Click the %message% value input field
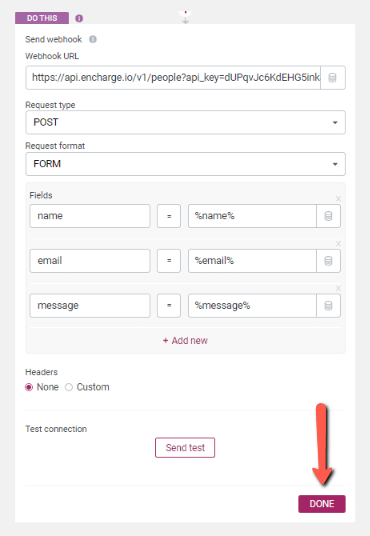The width and height of the screenshot is (370, 536). click(x=252, y=306)
